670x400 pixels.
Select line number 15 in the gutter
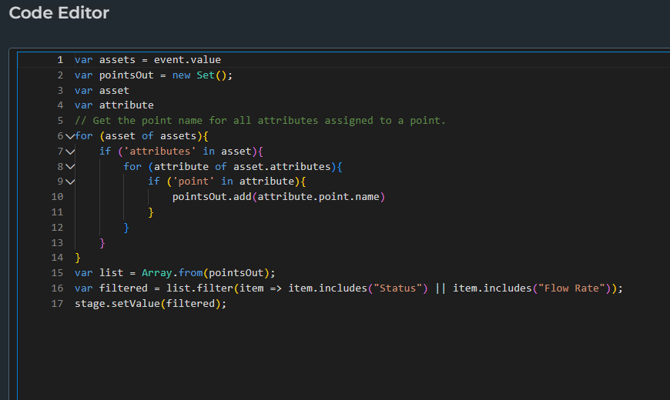point(56,273)
